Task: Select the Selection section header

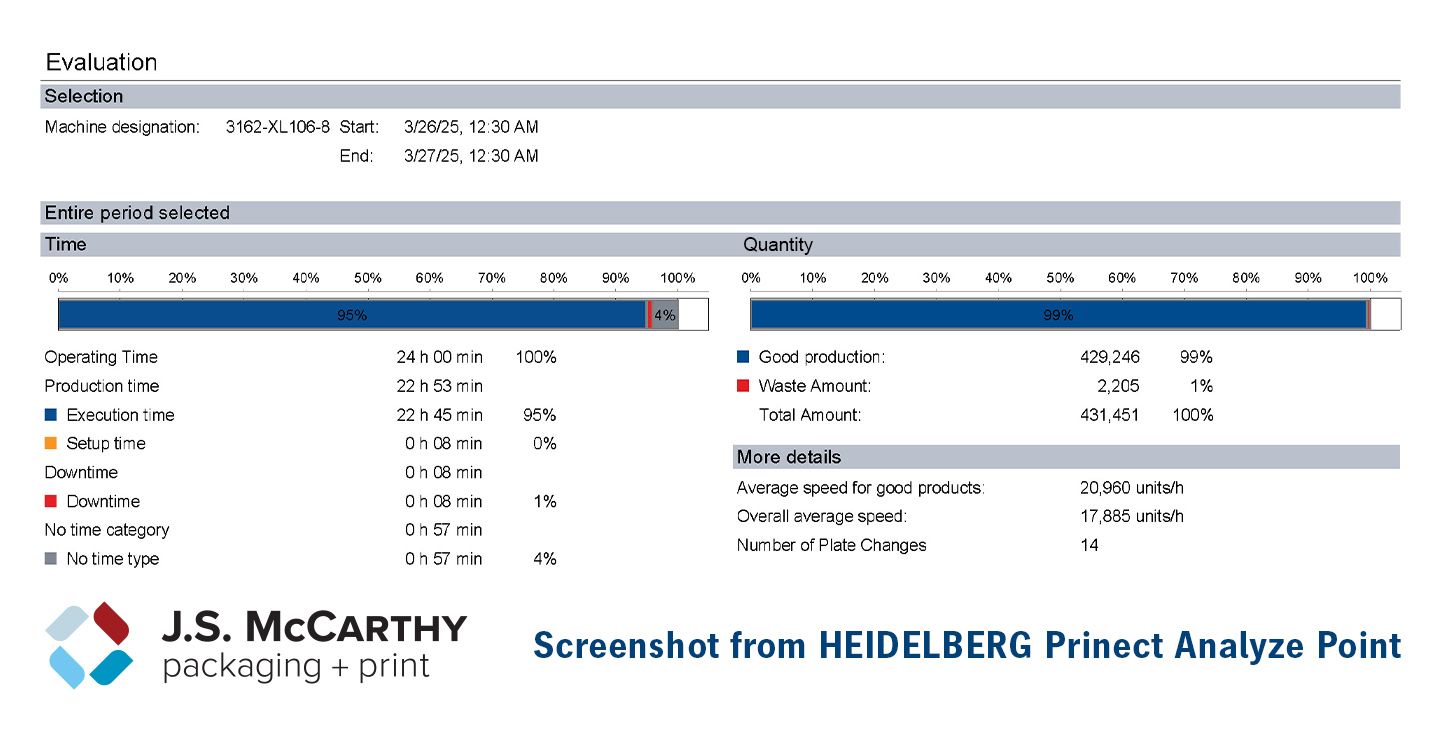Action: 720,97
